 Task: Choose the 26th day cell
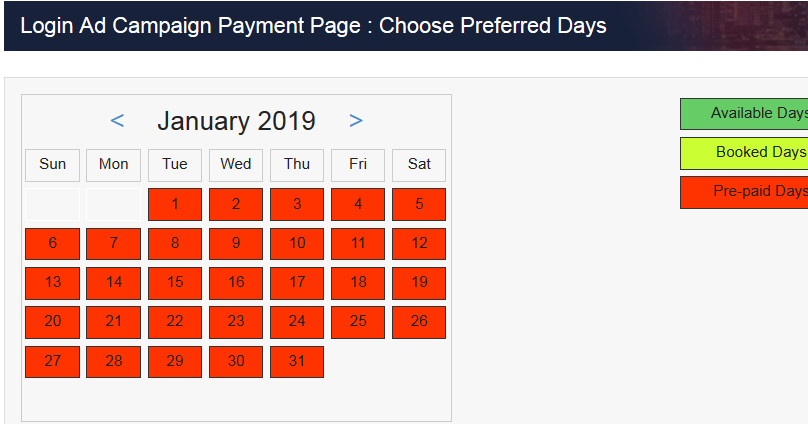point(419,322)
